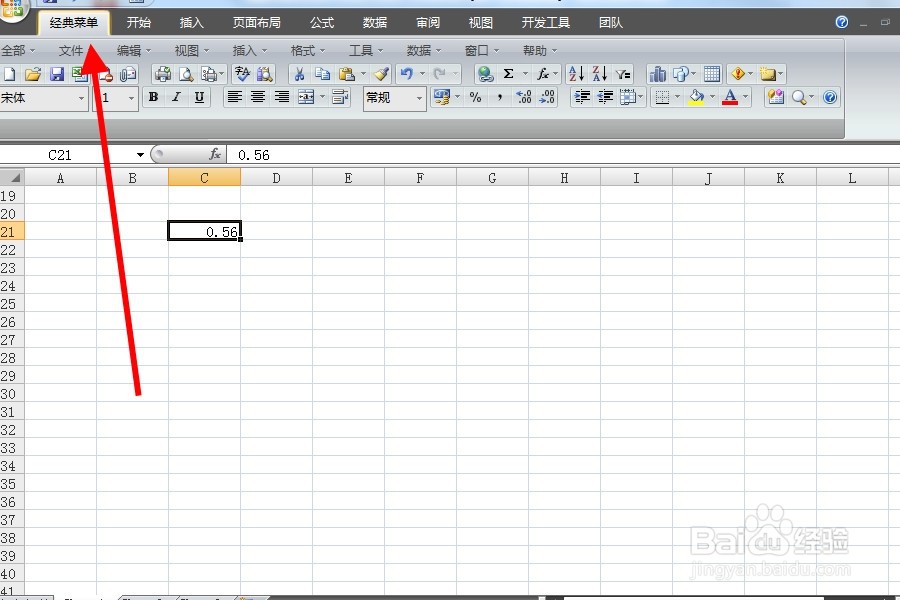Expand the Name Box dropdown arrow
This screenshot has width=900, height=600.
point(140,155)
